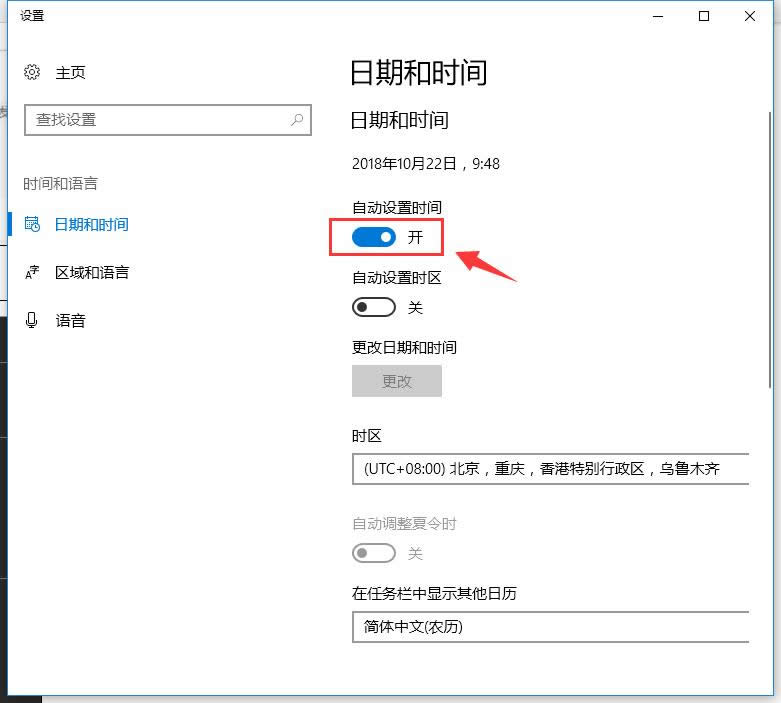Click inside the 查找设置 search field
This screenshot has width=781, height=703.
point(155,120)
